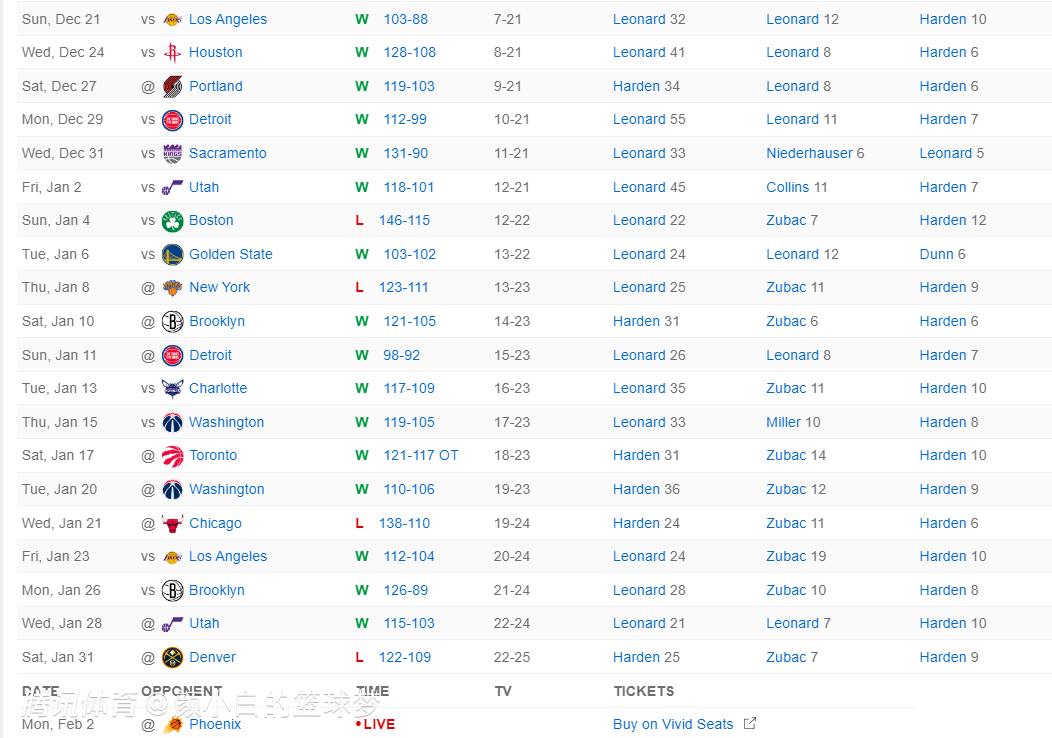The image size is (1052, 738).
Task: Click the Boston Celtics logo
Action: pyautogui.click(x=172, y=221)
